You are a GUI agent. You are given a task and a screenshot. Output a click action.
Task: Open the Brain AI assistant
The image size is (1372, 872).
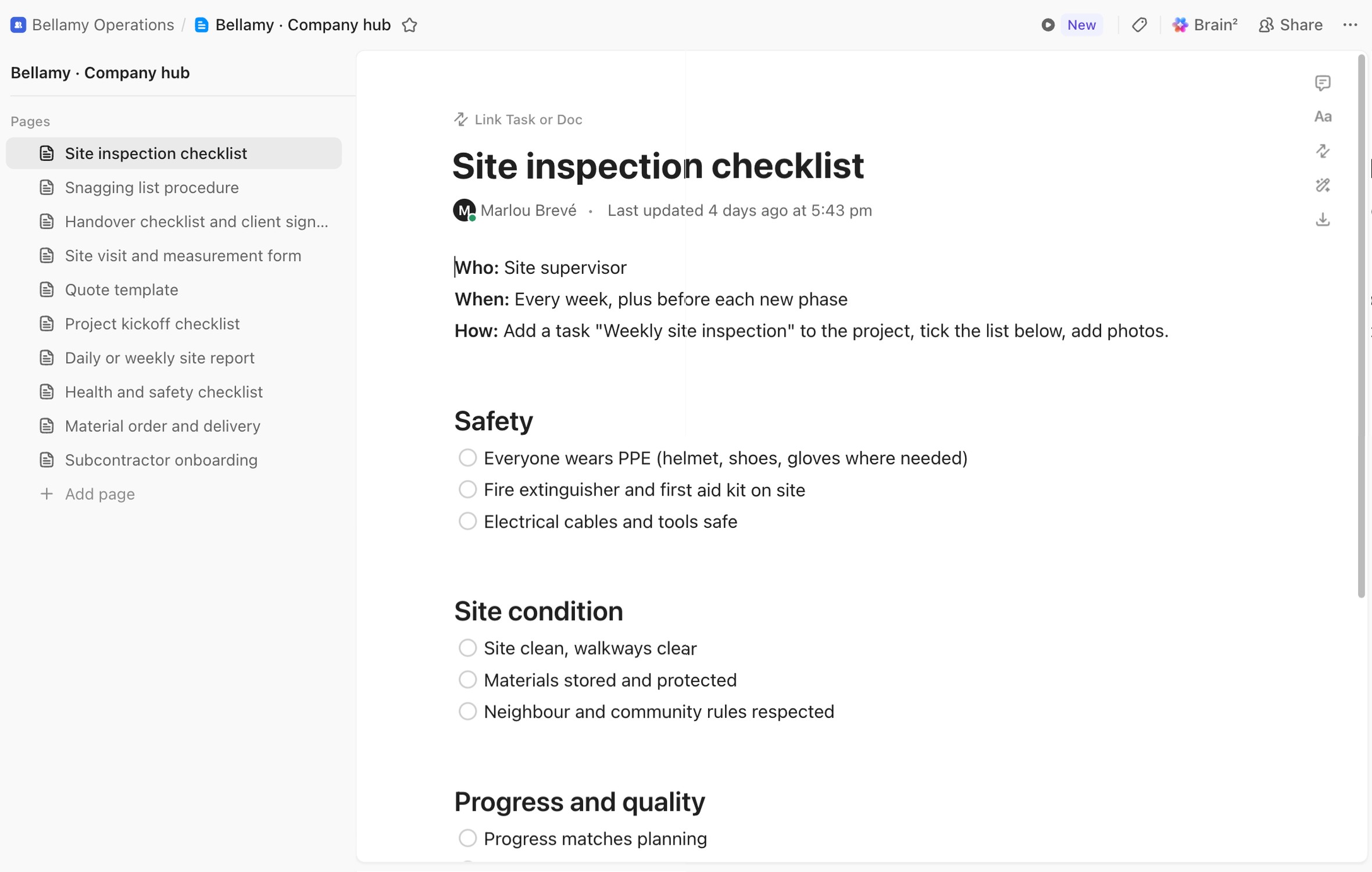[1205, 25]
